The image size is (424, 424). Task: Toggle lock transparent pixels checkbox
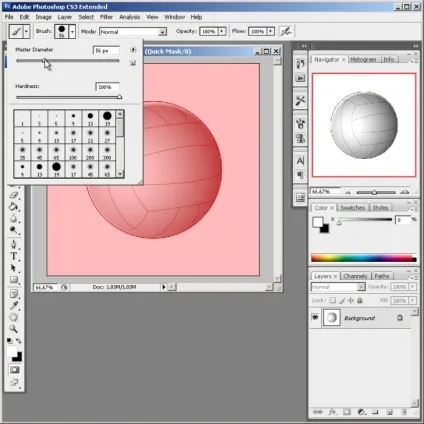[x=332, y=300]
